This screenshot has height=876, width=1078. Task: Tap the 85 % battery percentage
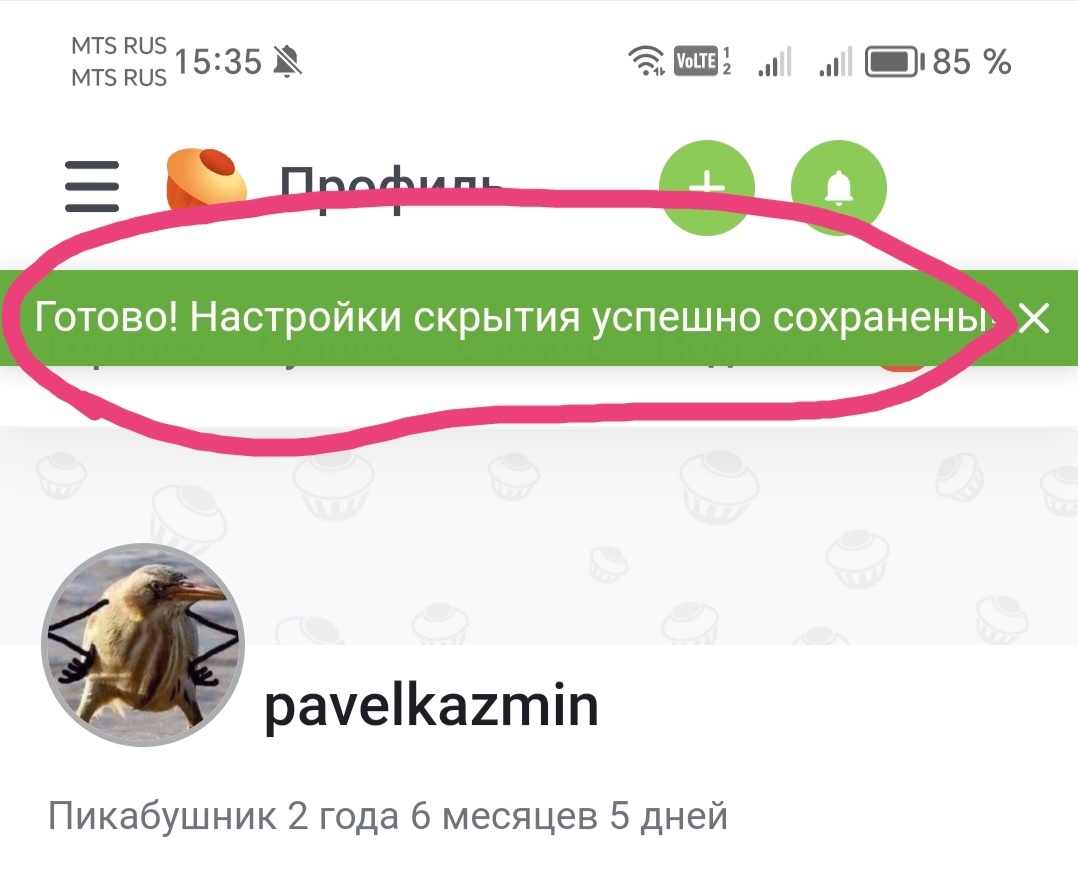(971, 61)
